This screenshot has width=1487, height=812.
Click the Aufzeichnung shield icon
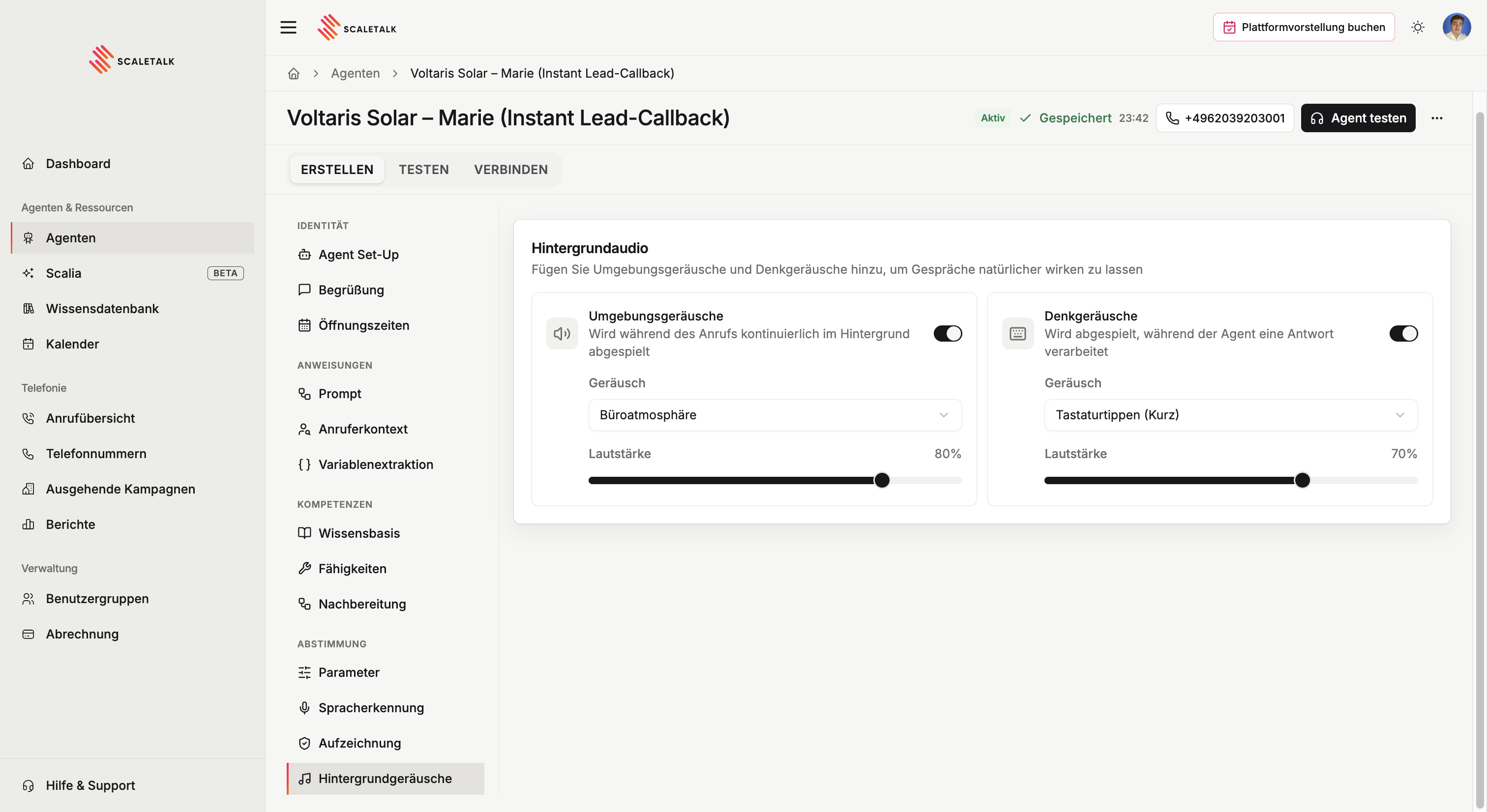(304, 743)
